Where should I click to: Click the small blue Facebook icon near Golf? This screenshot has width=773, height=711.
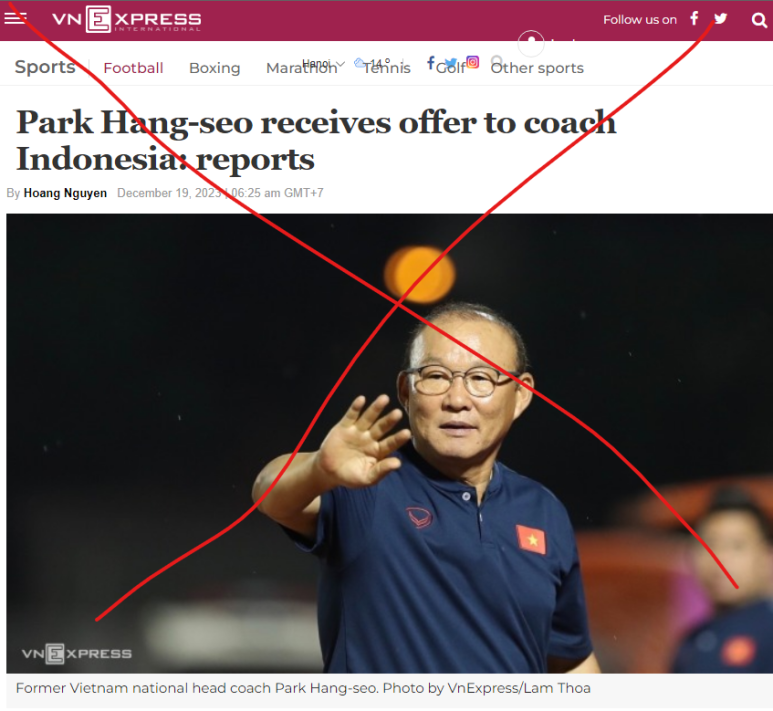click(430, 63)
